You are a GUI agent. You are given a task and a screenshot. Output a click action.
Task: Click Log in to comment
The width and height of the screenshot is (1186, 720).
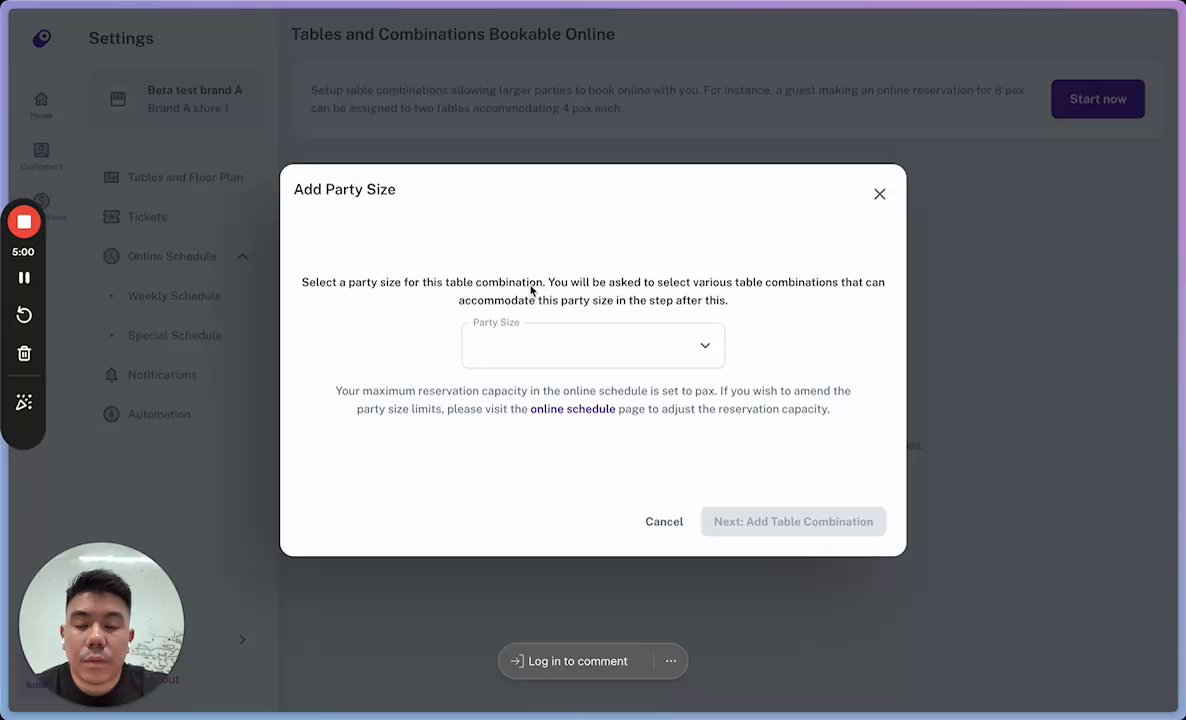(x=569, y=661)
